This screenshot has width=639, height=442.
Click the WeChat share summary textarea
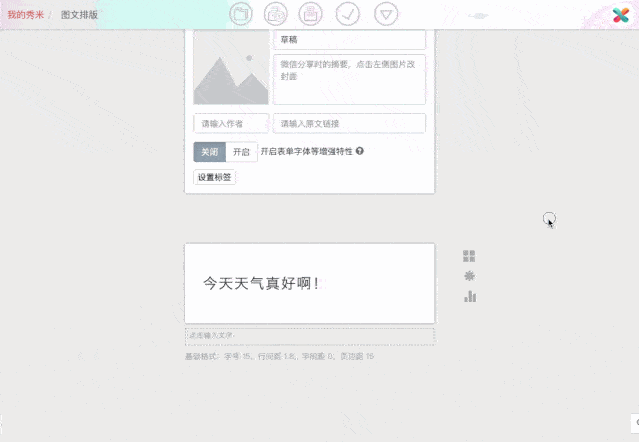[350, 79]
